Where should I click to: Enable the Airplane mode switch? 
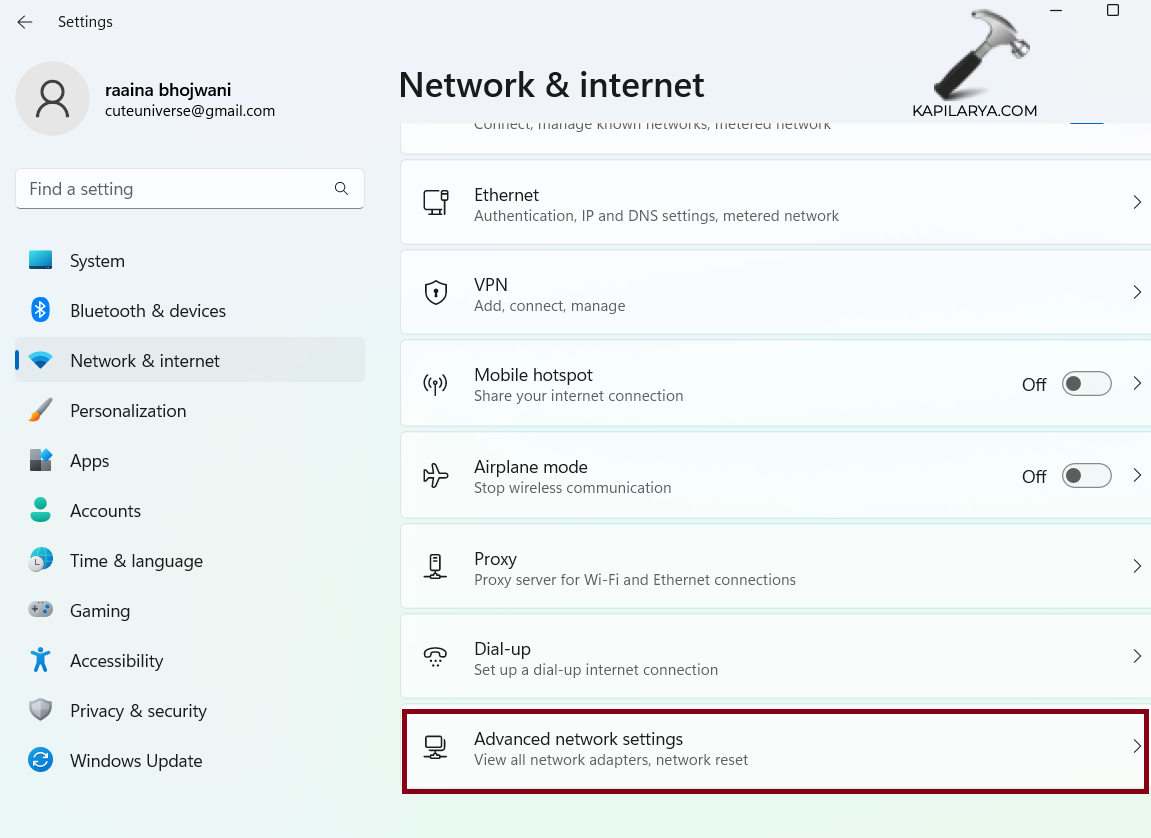pyautogui.click(x=1086, y=476)
